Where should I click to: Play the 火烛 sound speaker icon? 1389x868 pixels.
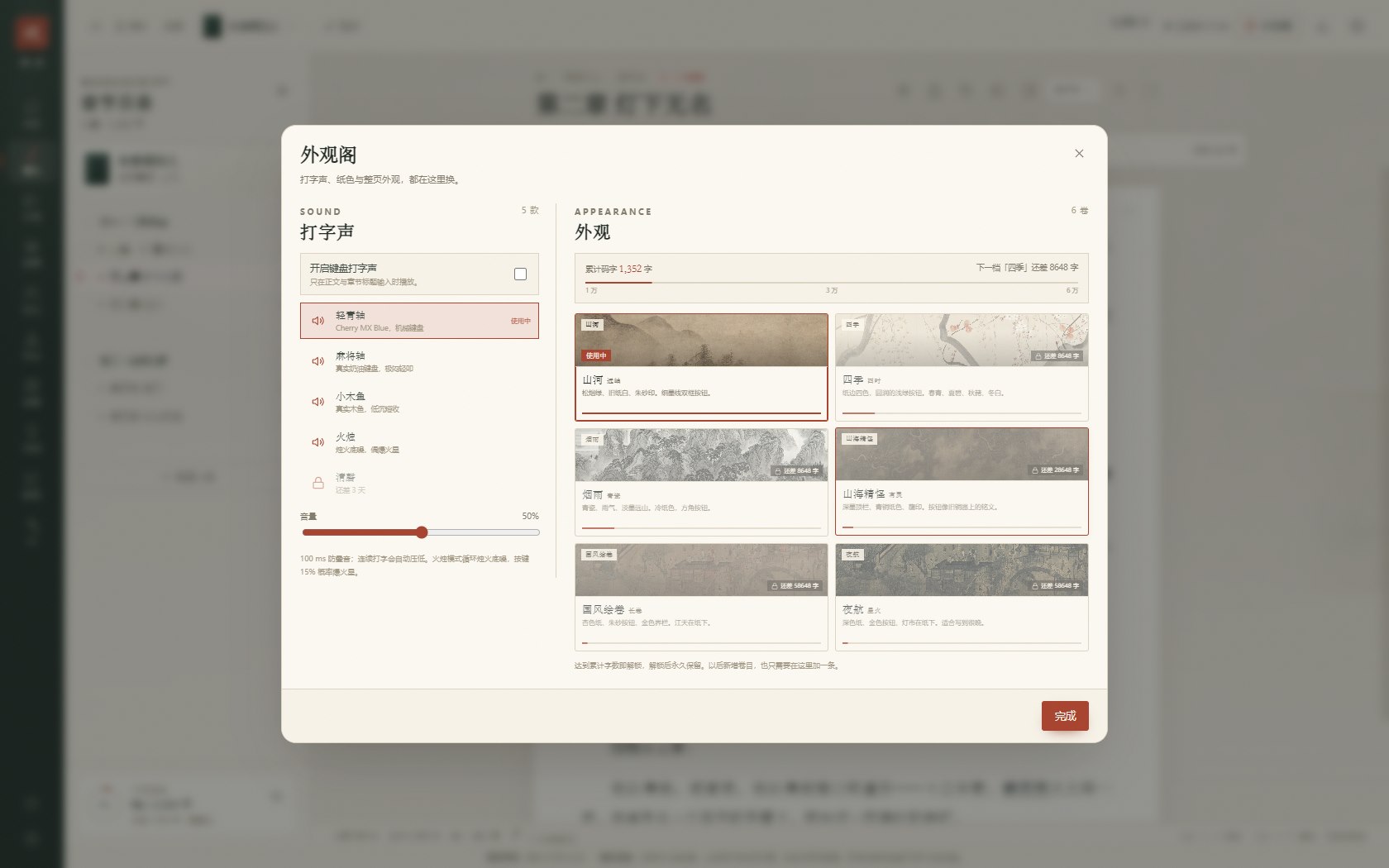pos(317,442)
